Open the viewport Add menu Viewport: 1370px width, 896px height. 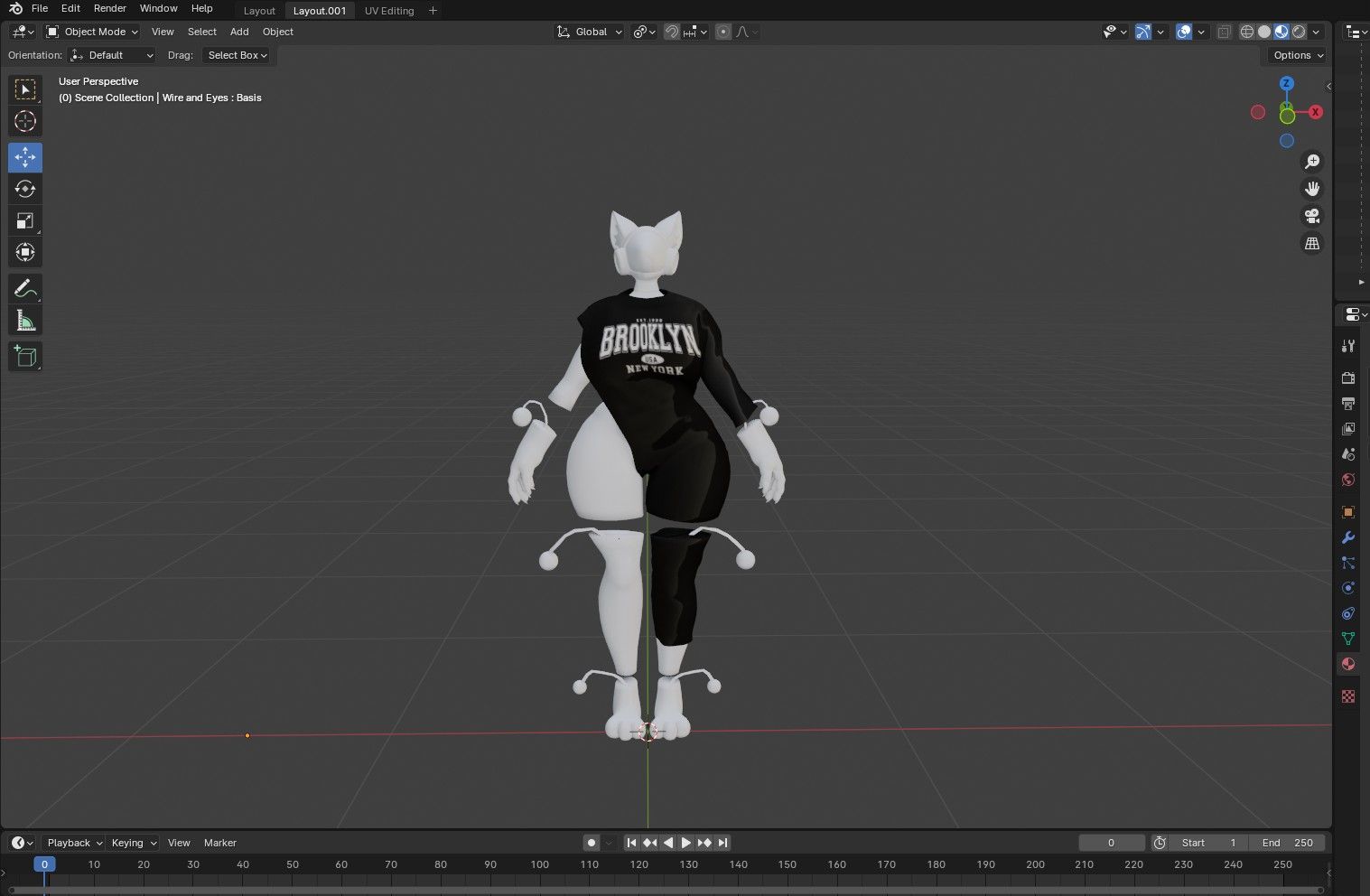click(x=239, y=32)
